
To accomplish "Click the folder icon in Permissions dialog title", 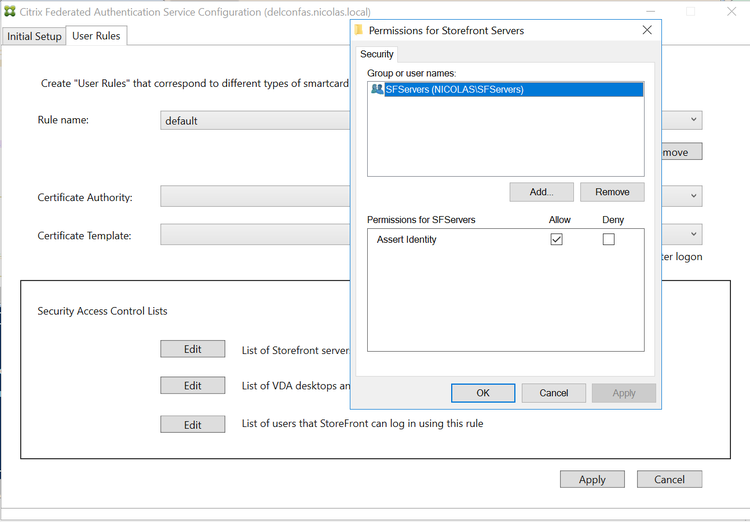I will point(359,30).
